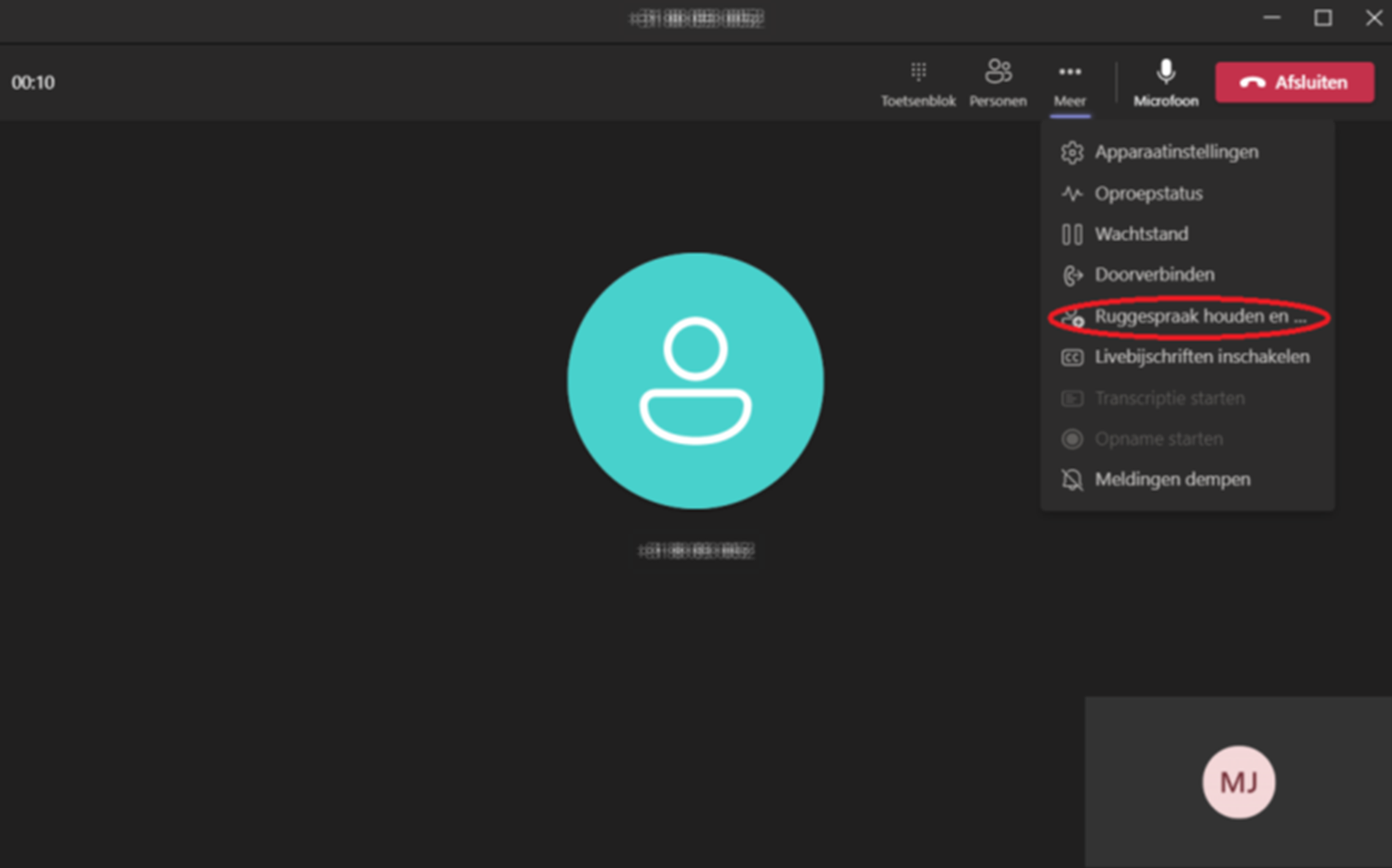Select Meldingen dempen menu item
This screenshot has height=868, width=1392.
(x=1172, y=480)
